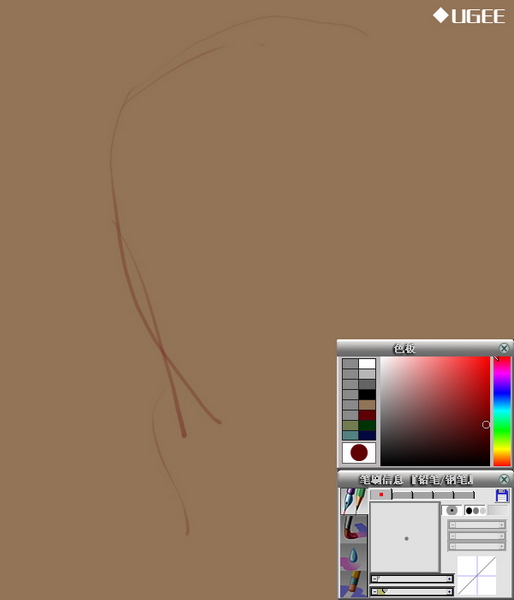The image size is (514, 600).
Task: Click the rainbow hue strip
Action: tap(502, 411)
